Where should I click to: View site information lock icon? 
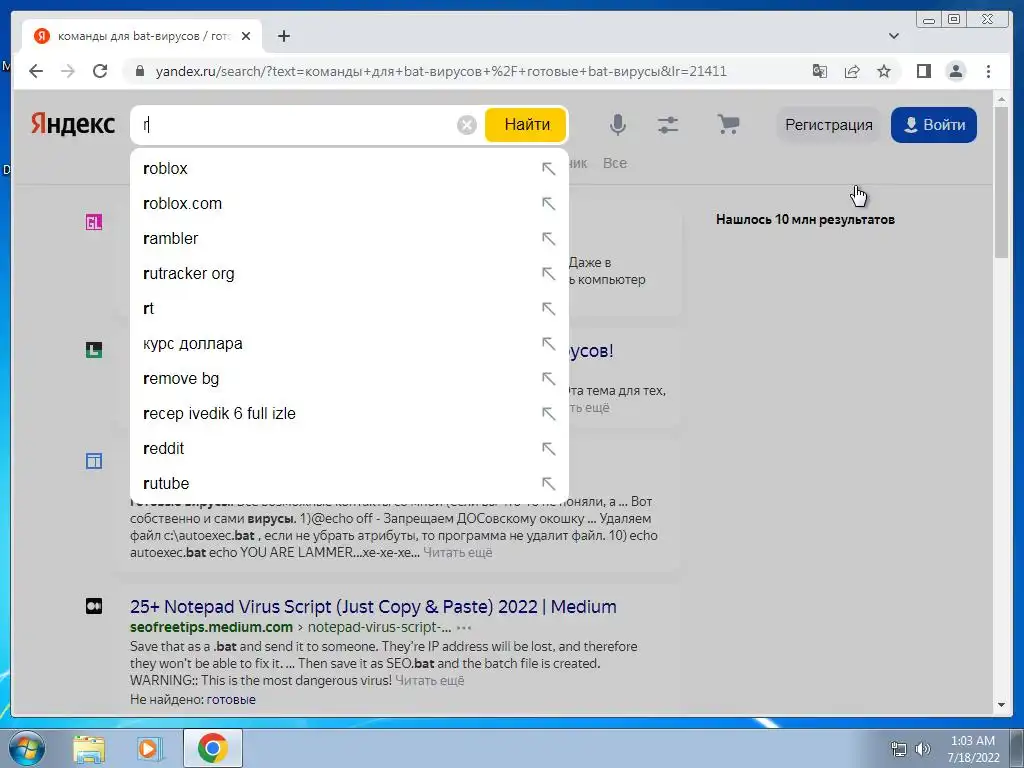click(139, 71)
